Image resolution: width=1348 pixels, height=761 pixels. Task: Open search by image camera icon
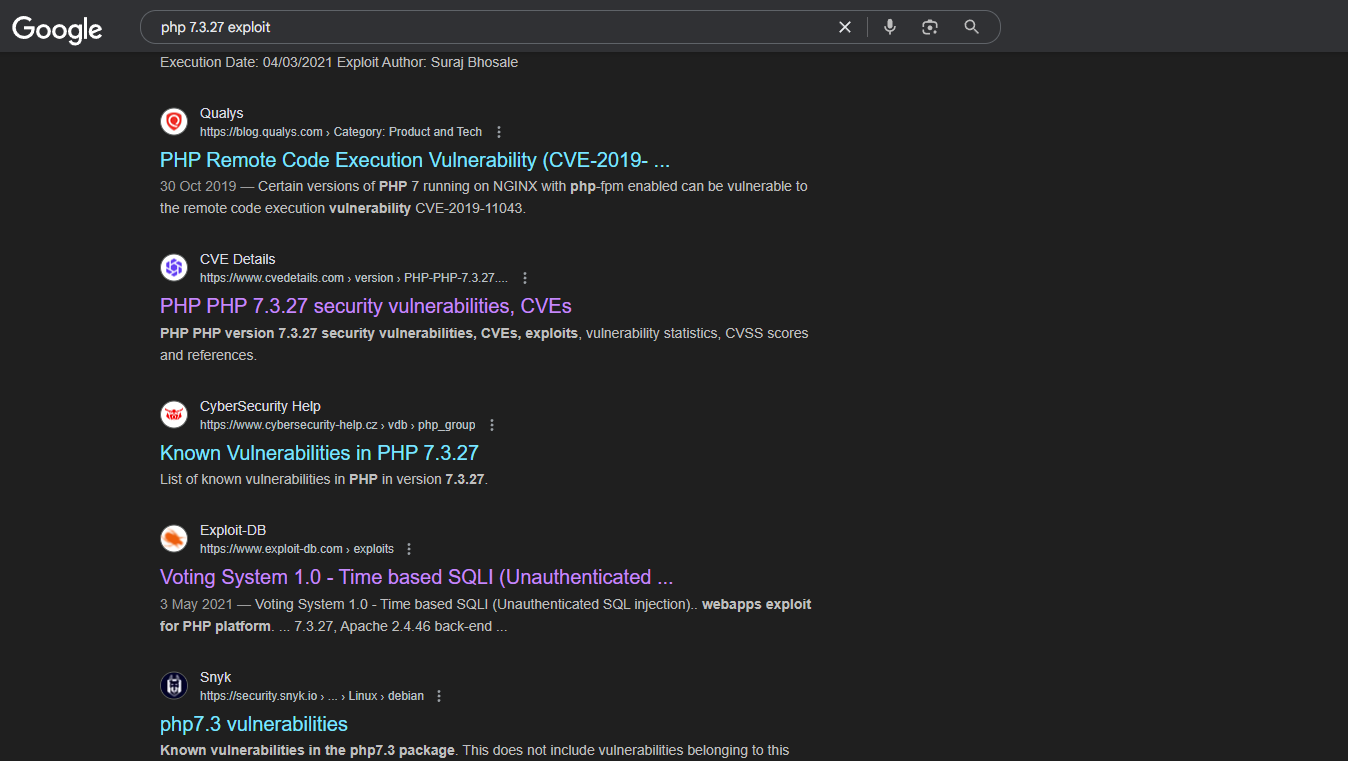930,27
